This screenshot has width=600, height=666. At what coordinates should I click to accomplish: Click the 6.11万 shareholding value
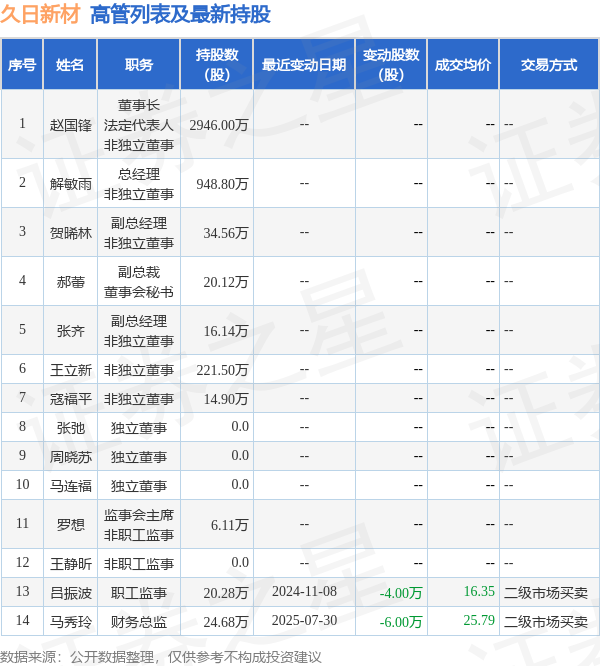click(x=229, y=525)
